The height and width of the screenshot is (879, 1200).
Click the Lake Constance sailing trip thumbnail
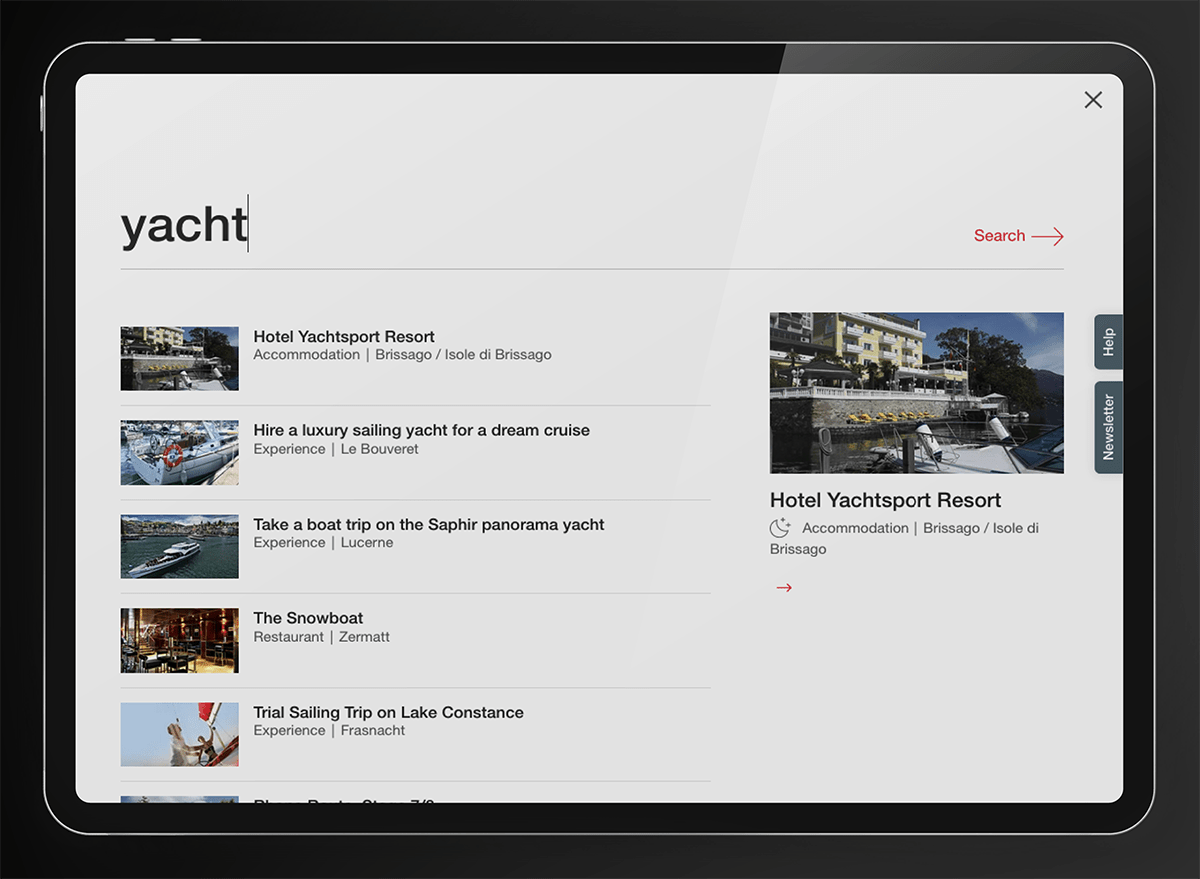180,734
